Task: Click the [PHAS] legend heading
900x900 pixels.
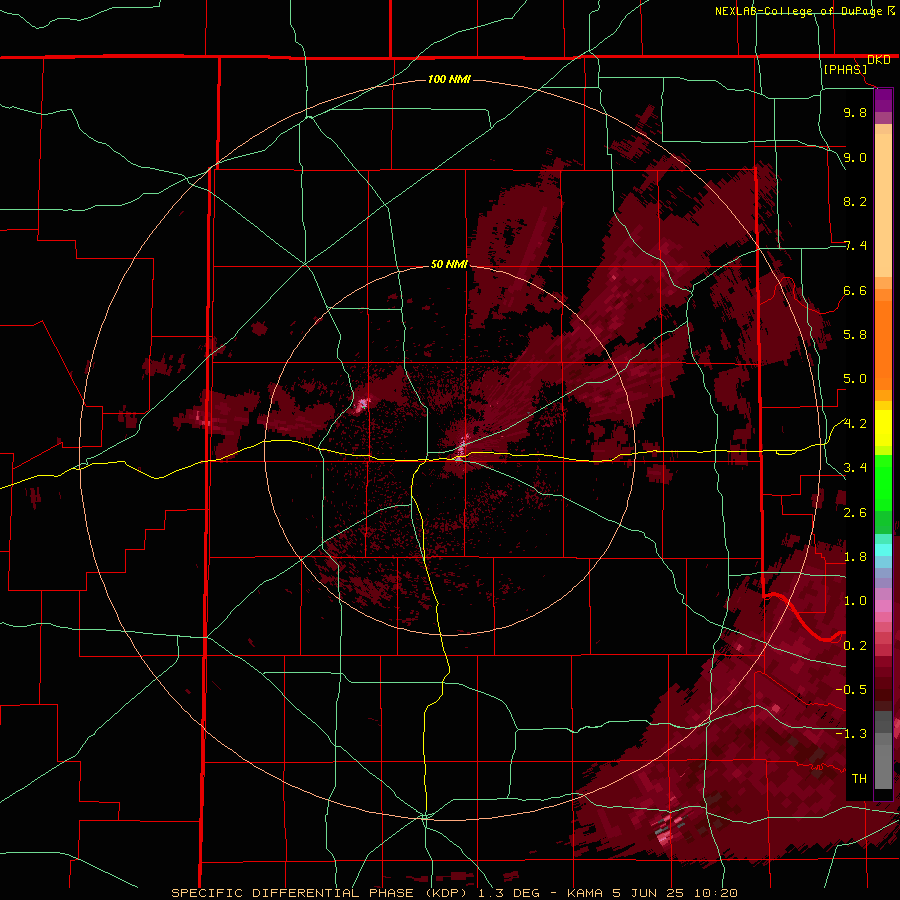Action: coord(845,69)
